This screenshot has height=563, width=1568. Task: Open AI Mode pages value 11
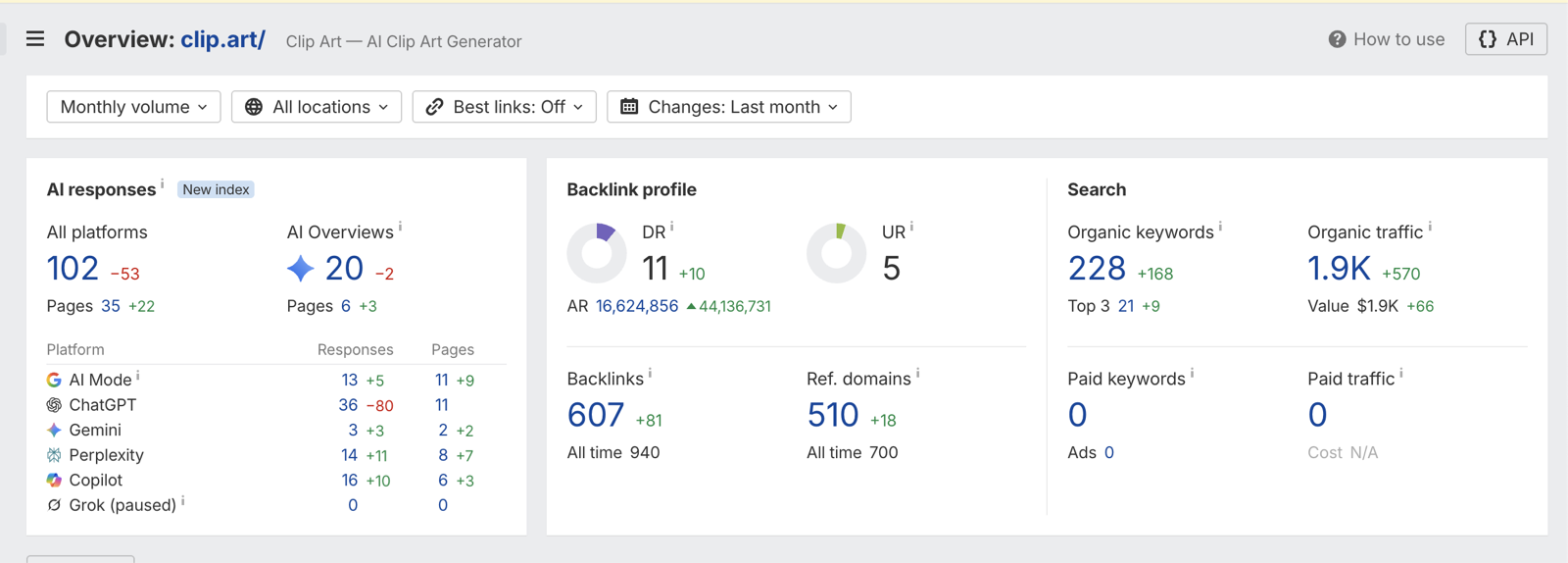point(441,380)
